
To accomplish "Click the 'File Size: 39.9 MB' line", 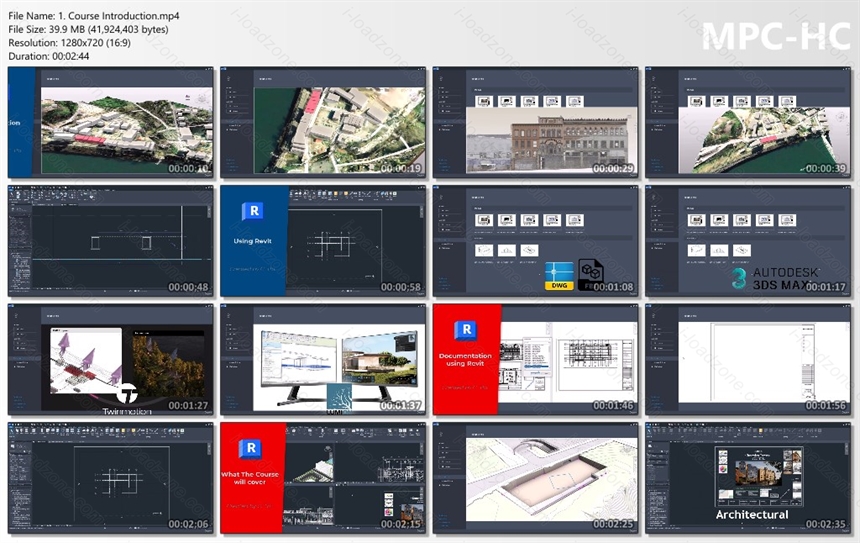I will 88,30.
